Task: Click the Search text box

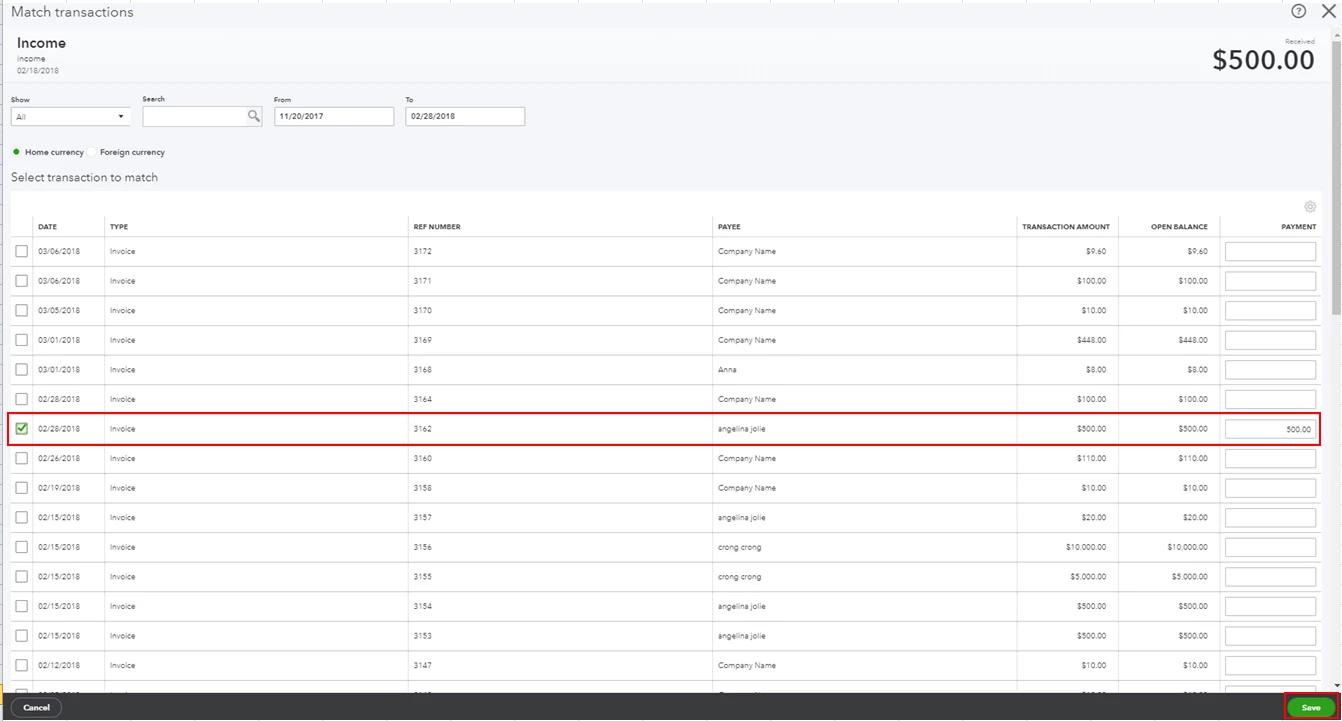Action: [195, 116]
